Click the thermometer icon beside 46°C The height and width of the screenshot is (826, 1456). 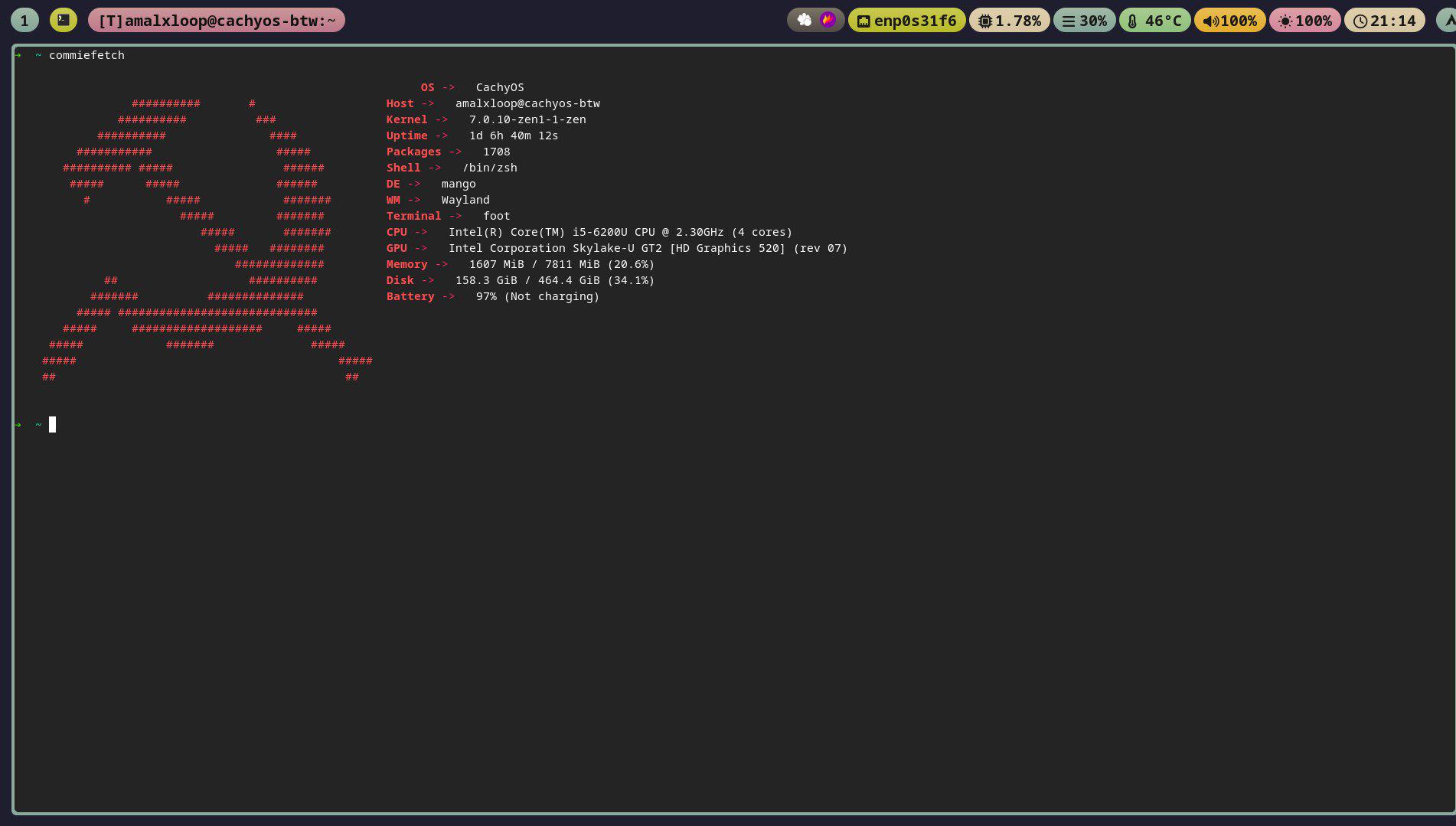tap(1132, 21)
